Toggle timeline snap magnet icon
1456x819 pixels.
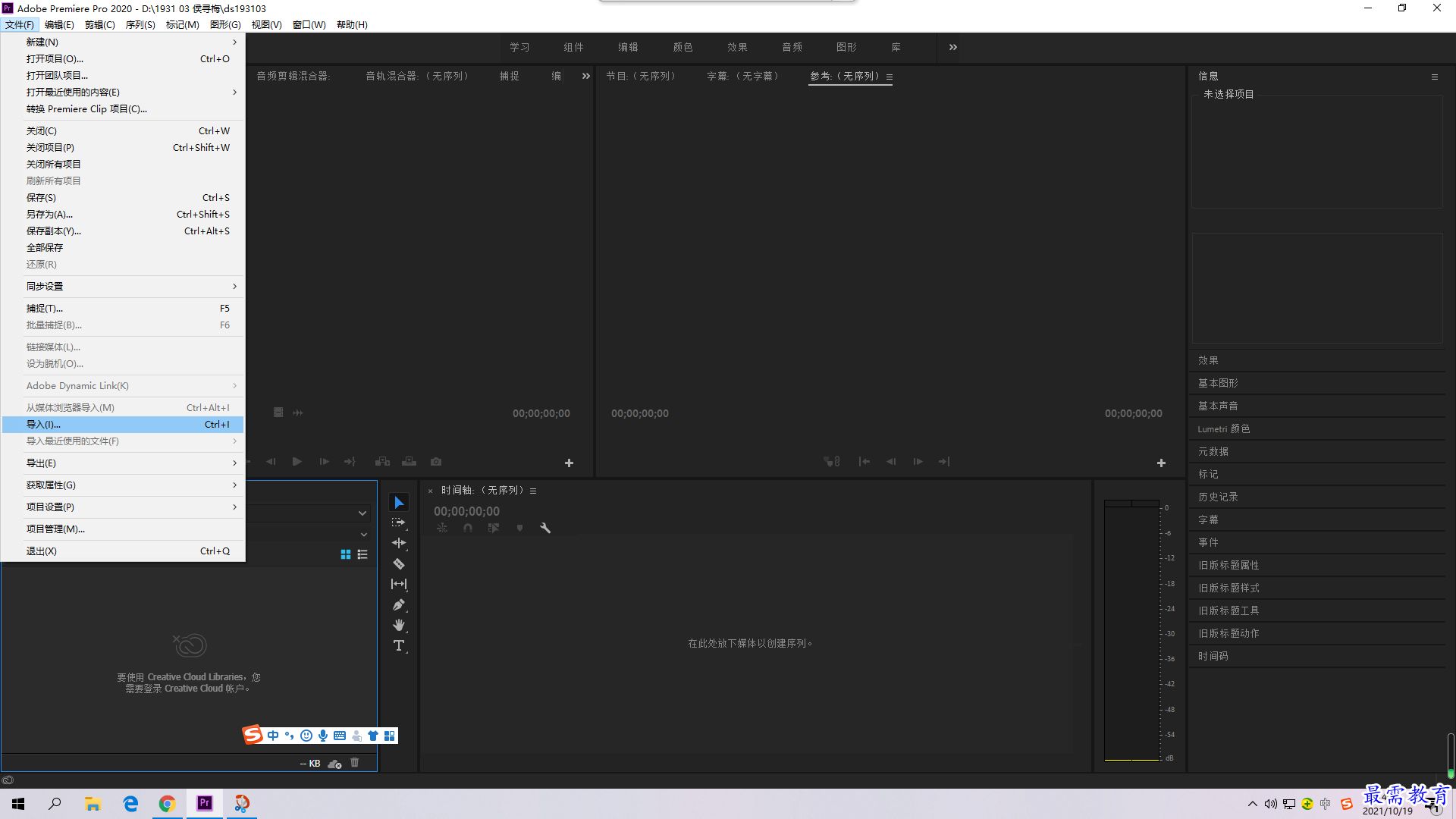coord(468,528)
